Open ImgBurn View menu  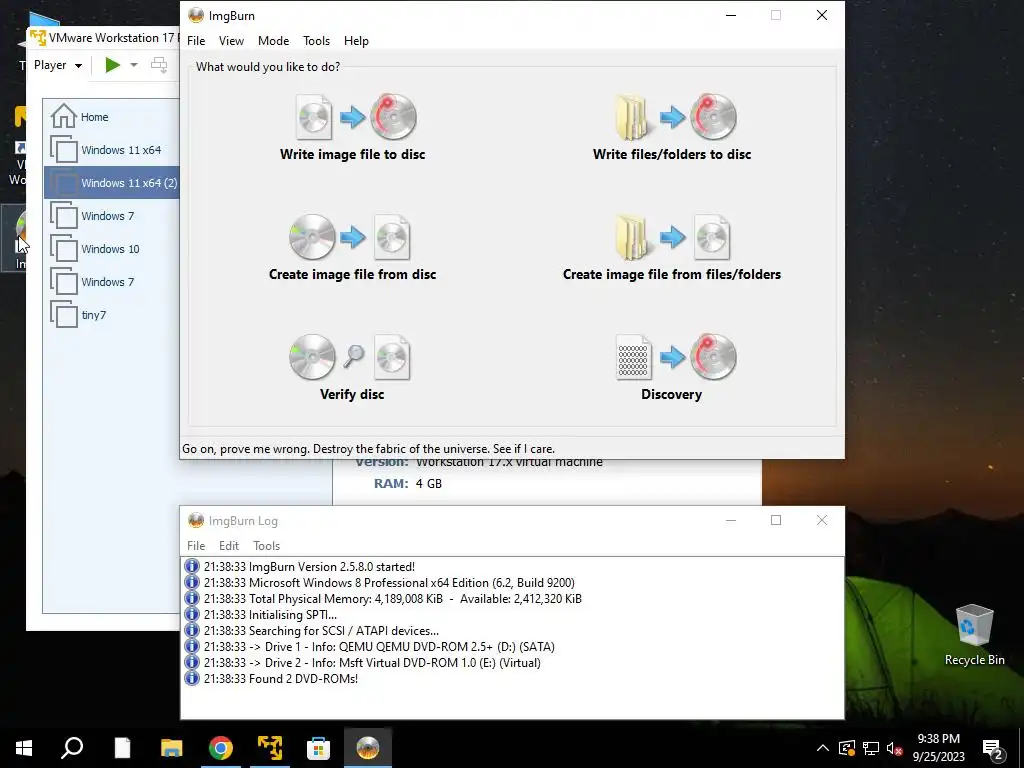[231, 40]
